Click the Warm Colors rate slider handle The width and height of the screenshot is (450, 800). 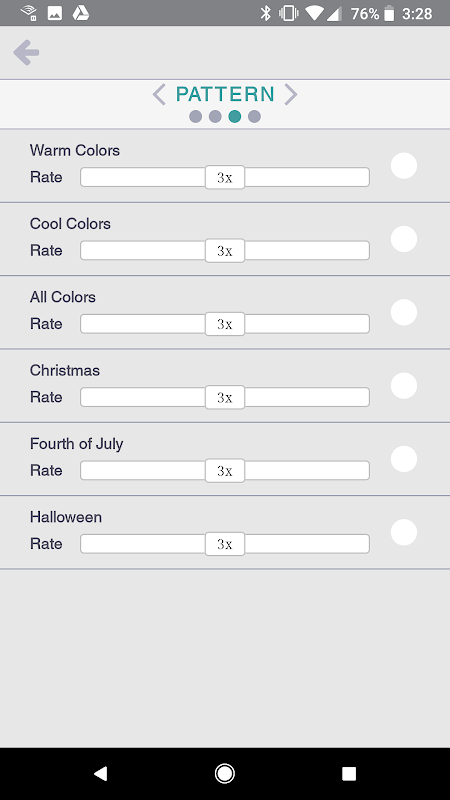[225, 177]
